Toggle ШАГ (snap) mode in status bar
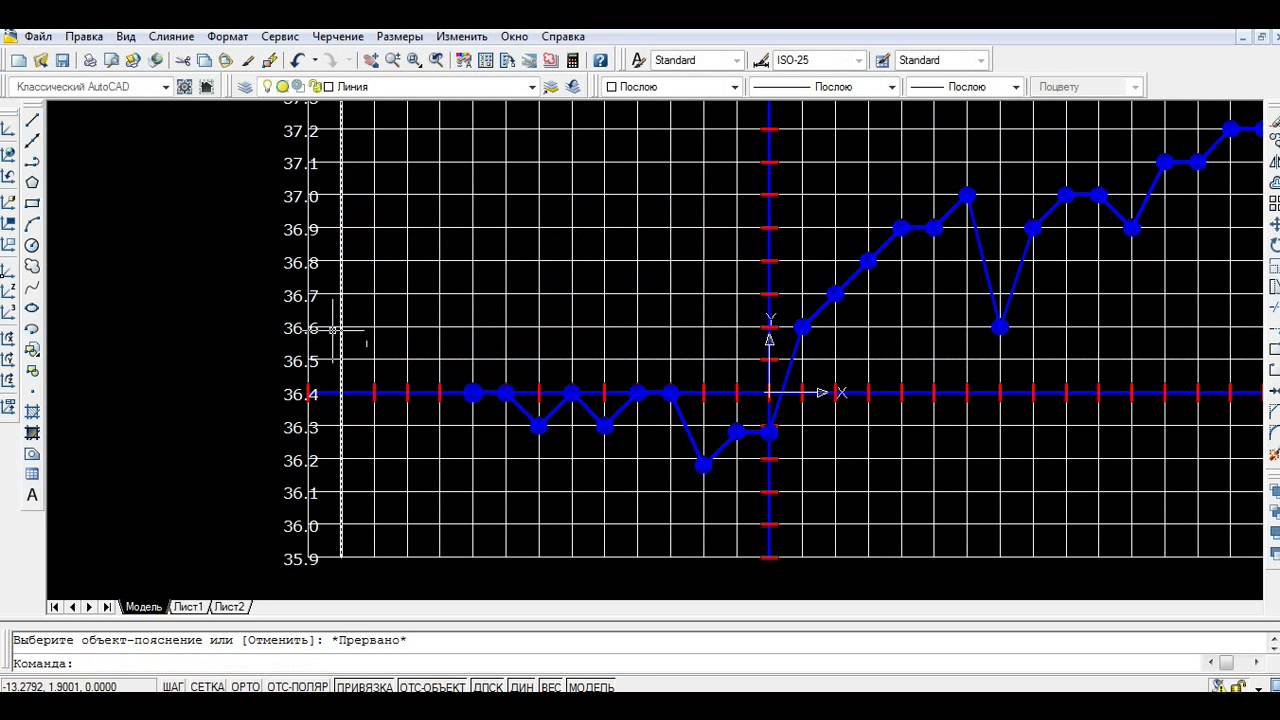 [173, 688]
